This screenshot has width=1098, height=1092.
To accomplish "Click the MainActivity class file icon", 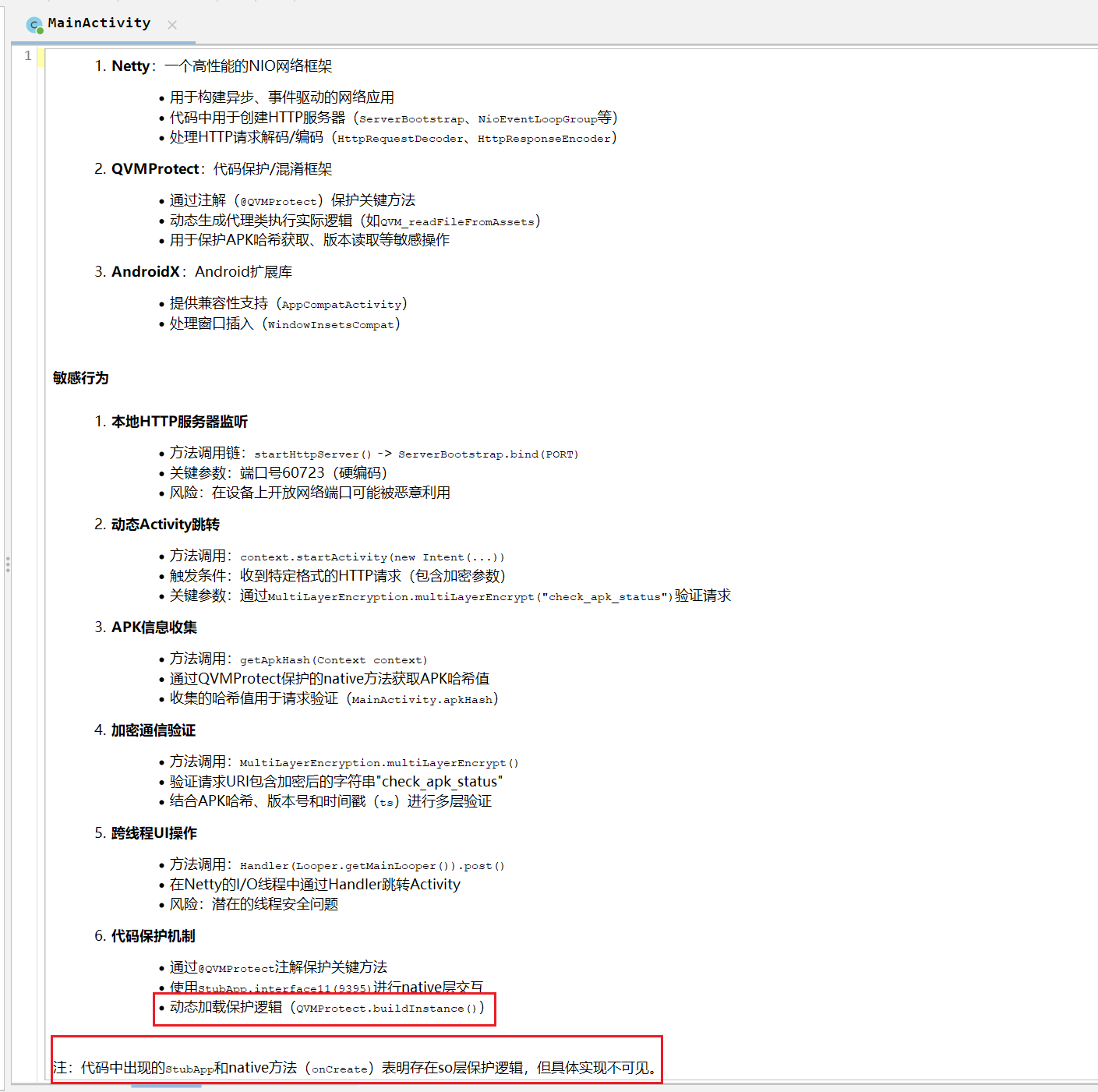I will 34,25.
